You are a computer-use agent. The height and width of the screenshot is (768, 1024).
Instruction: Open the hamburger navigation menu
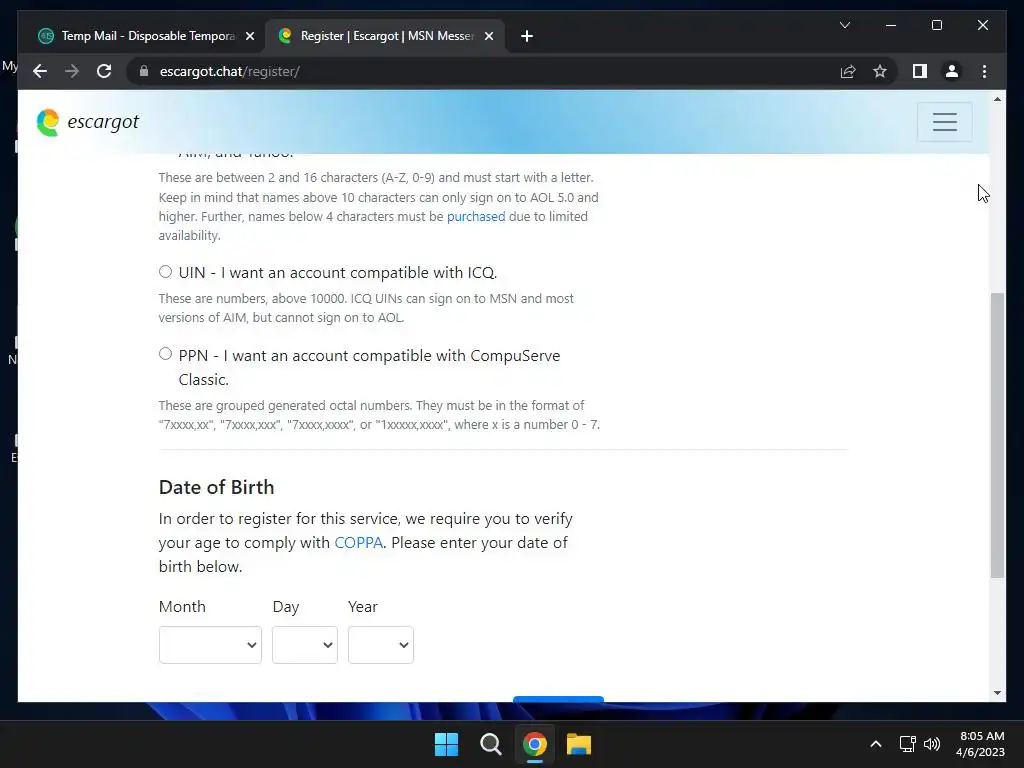[x=944, y=122]
